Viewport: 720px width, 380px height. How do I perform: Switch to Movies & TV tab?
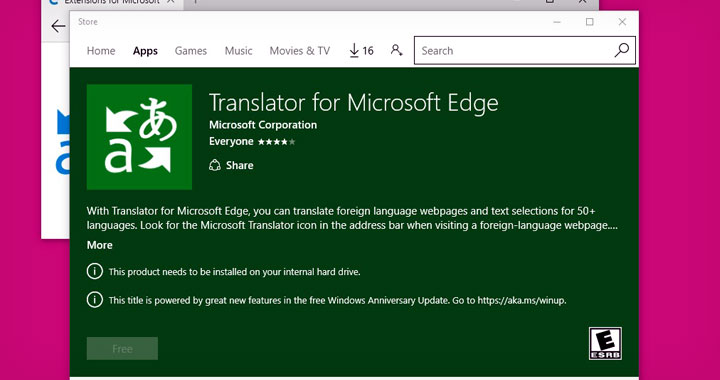[299, 51]
